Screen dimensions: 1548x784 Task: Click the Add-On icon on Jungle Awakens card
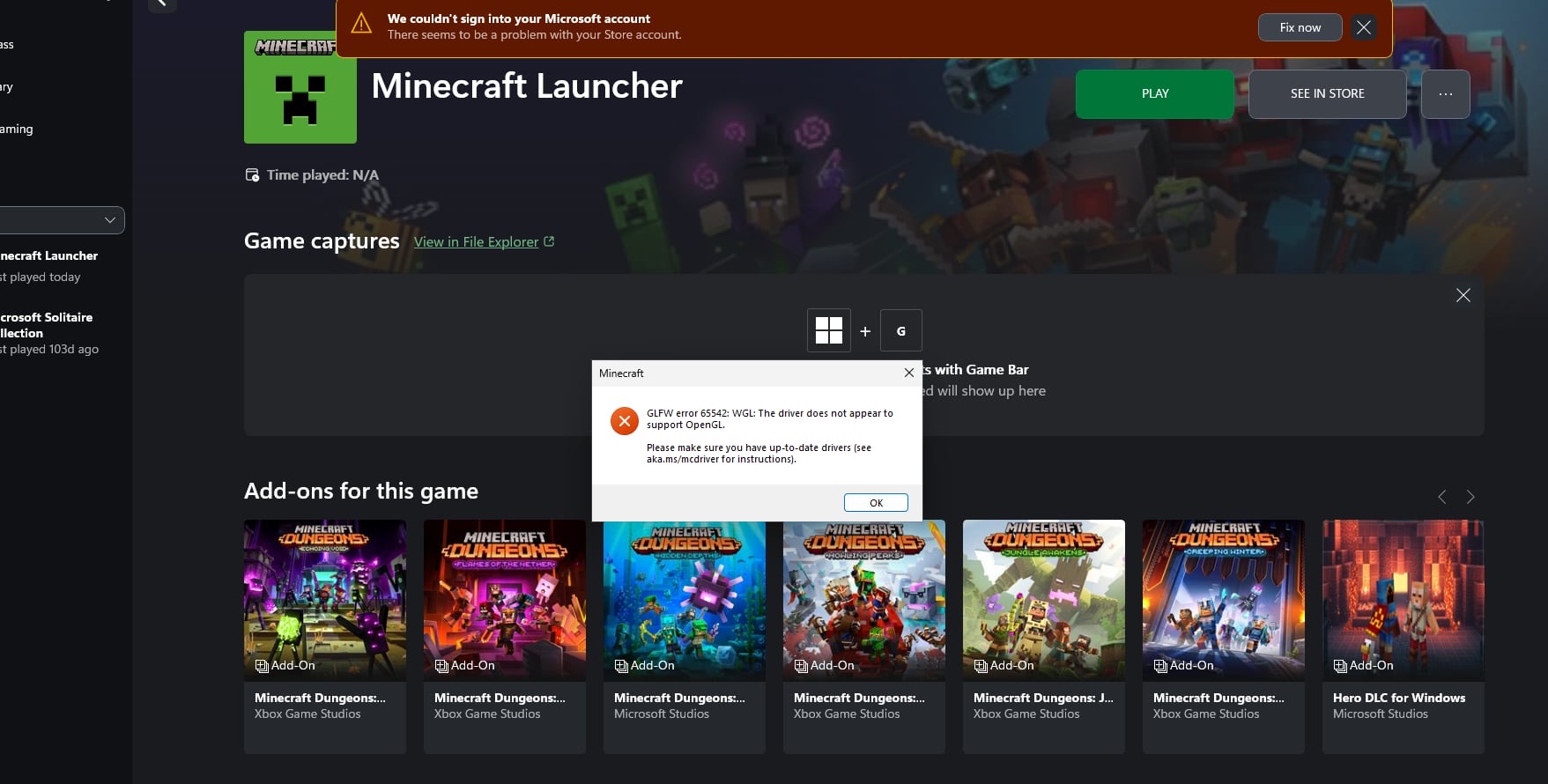click(x=981, y=666)
